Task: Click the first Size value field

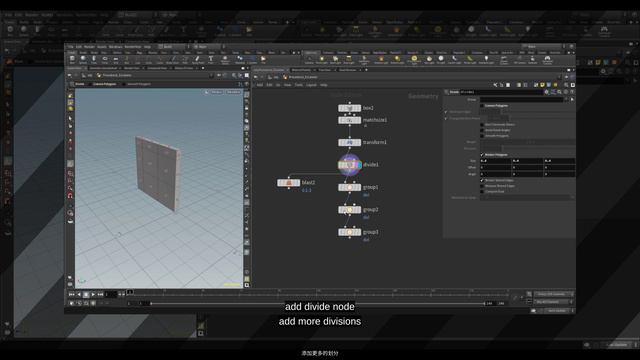Action: tap(495, 161)
